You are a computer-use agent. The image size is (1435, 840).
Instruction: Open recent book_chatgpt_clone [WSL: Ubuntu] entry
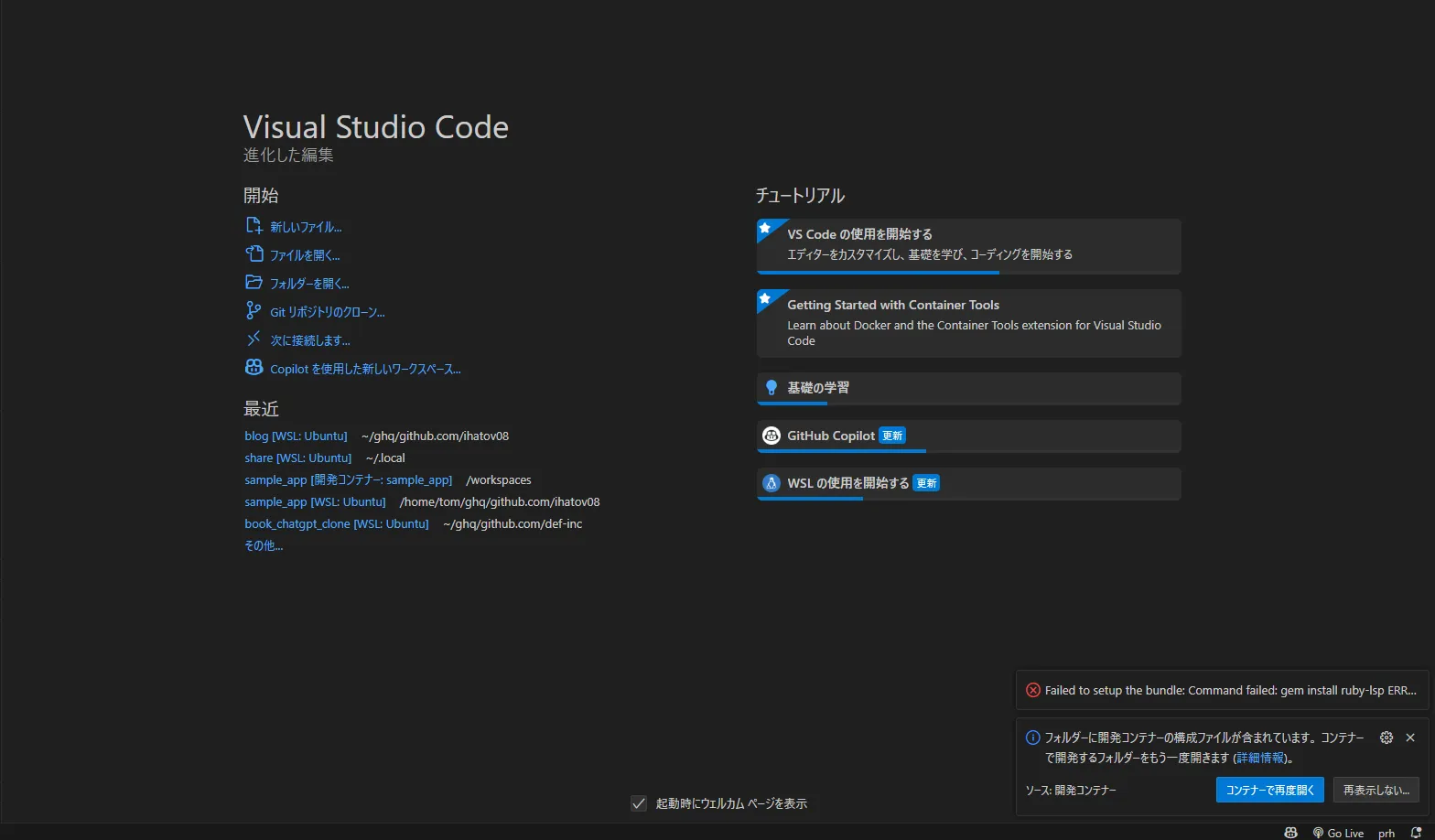click(336, 523)
